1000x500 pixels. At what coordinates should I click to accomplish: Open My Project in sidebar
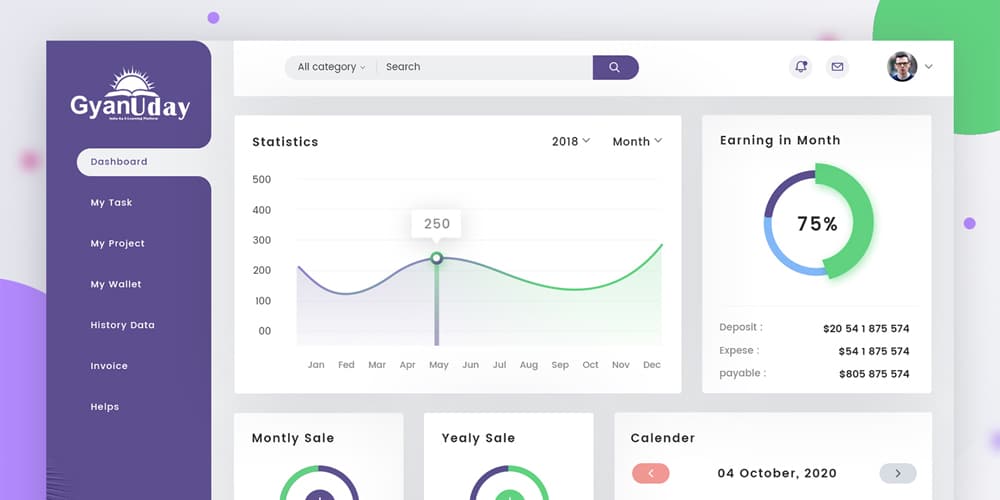click(117, 244)
